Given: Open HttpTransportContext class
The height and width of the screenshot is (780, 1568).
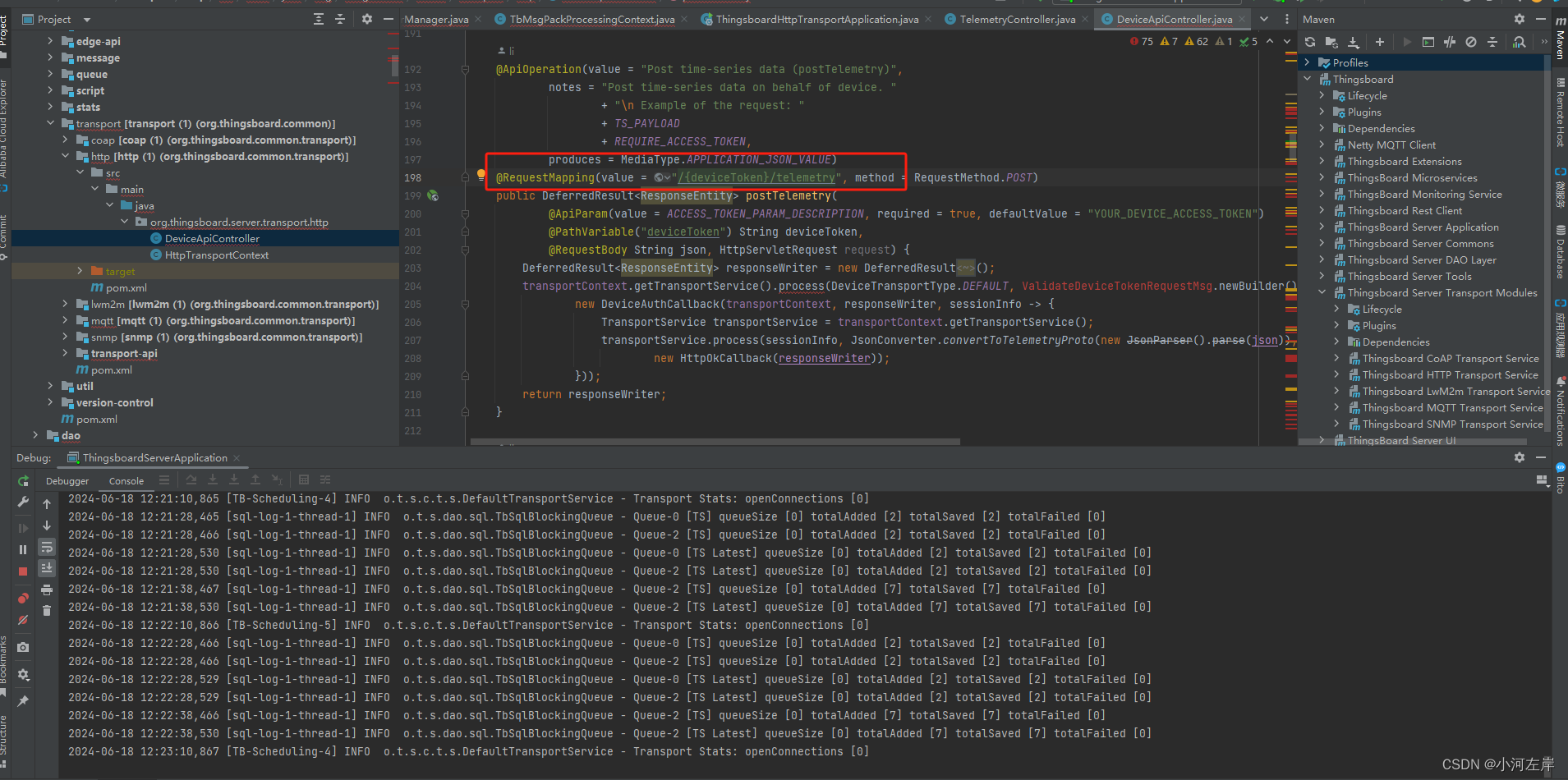Looking at the screenshot, I should (217, 255).
